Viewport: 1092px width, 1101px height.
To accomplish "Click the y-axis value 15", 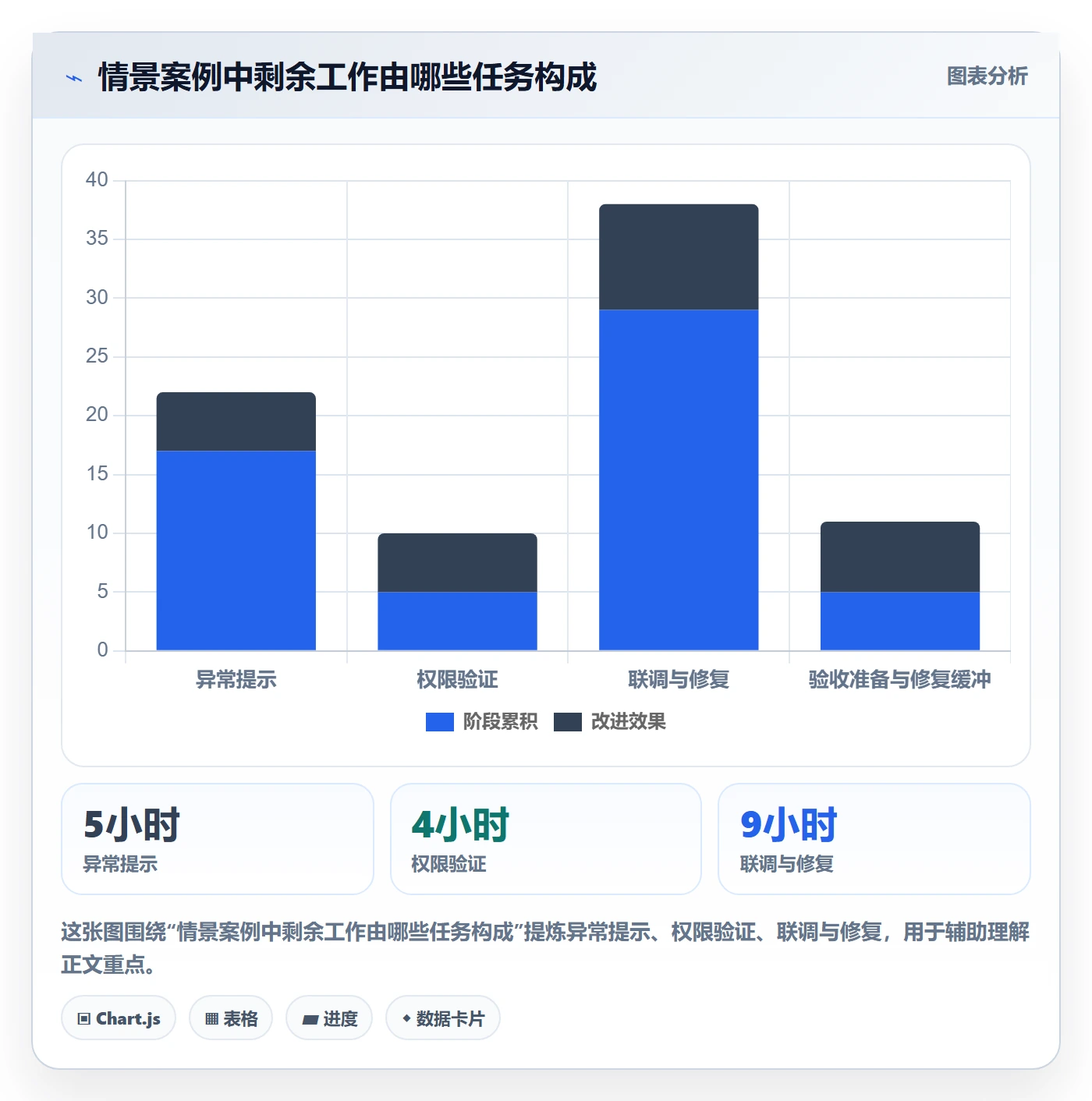I will [97, 474].
